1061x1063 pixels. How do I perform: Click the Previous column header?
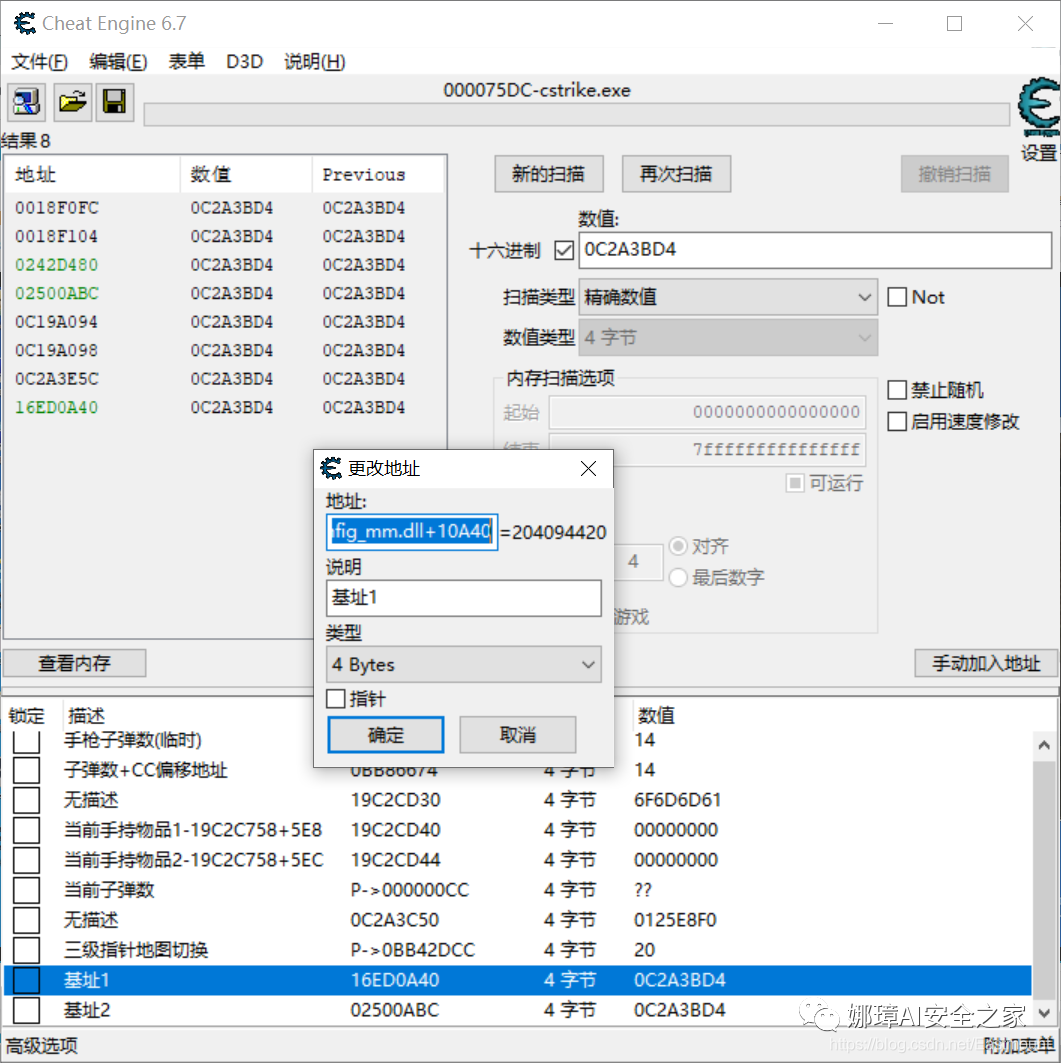click(x=378, y=175)
